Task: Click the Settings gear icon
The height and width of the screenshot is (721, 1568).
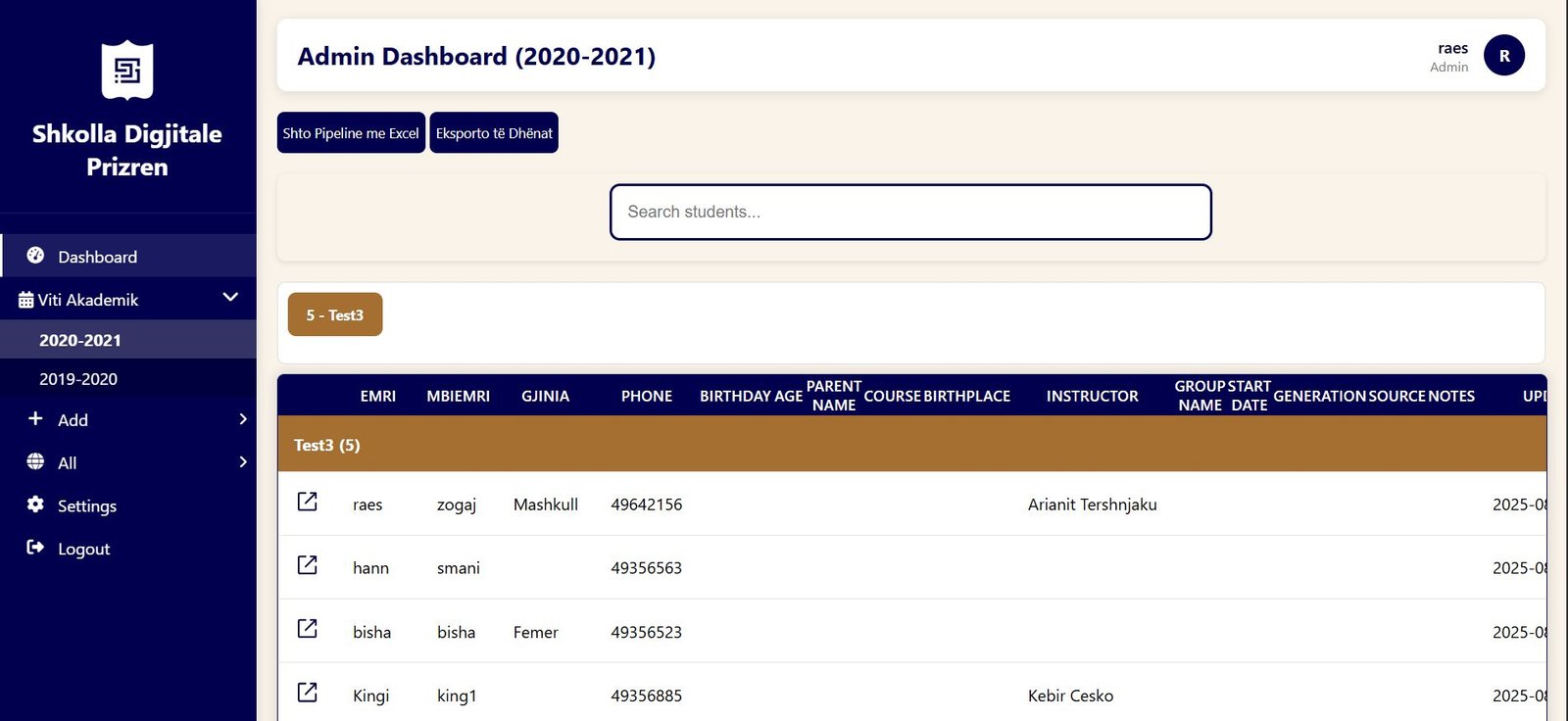Action: pos(35,505)
